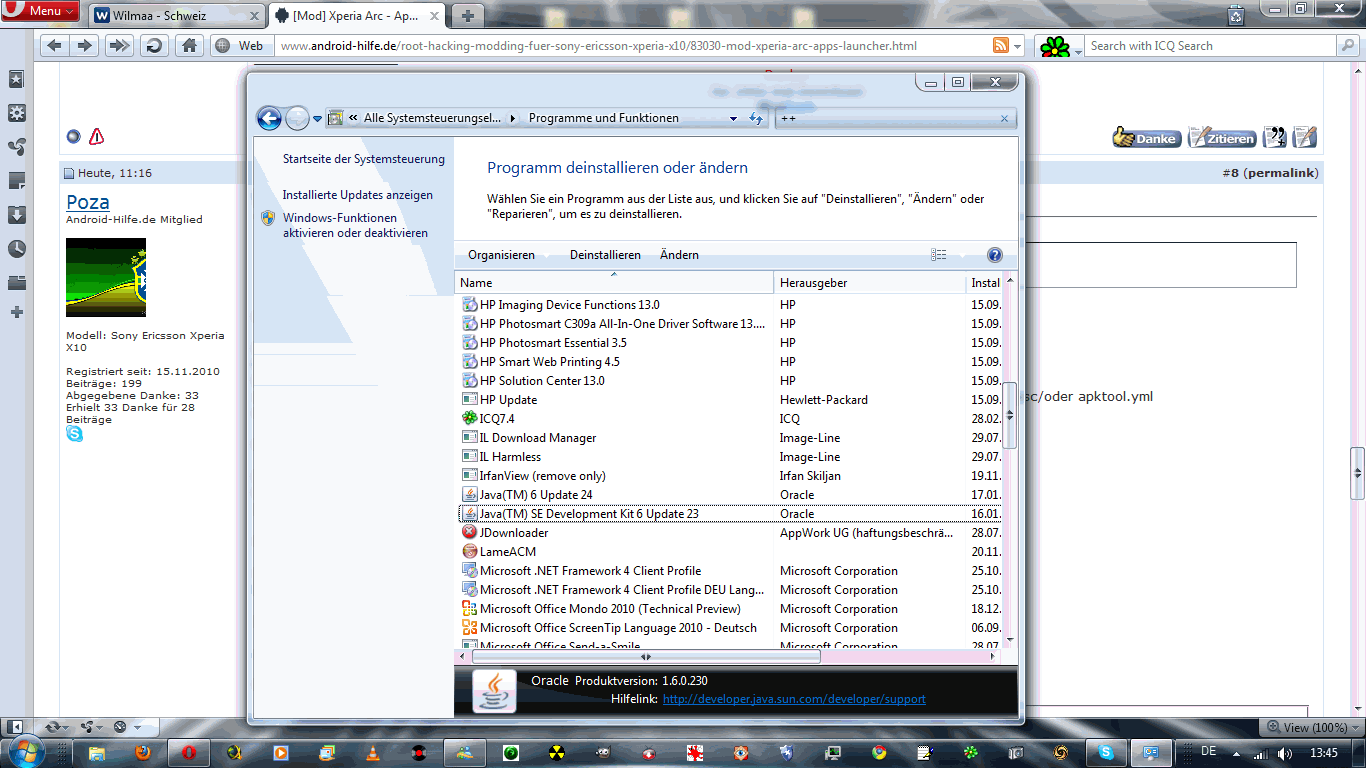The width and height of the screenshot is (1366, 768).
Task: Select IrfanView (remove only) entry
Action: tap(730, 476)
